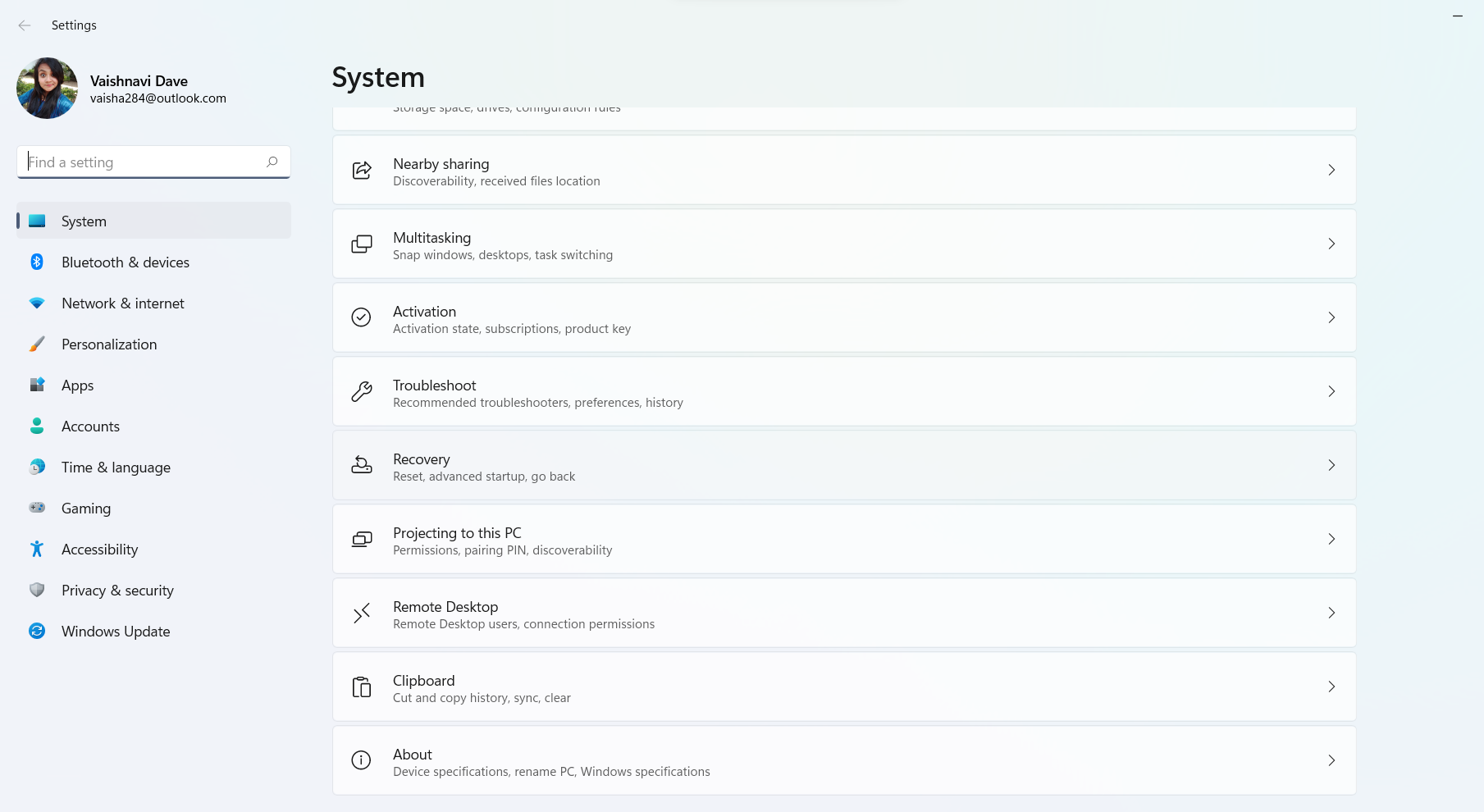This screenshot has width=1484, height=812.
Task: Expand Projecting to this PC chevron
Action: click(x=1331, y=539)
